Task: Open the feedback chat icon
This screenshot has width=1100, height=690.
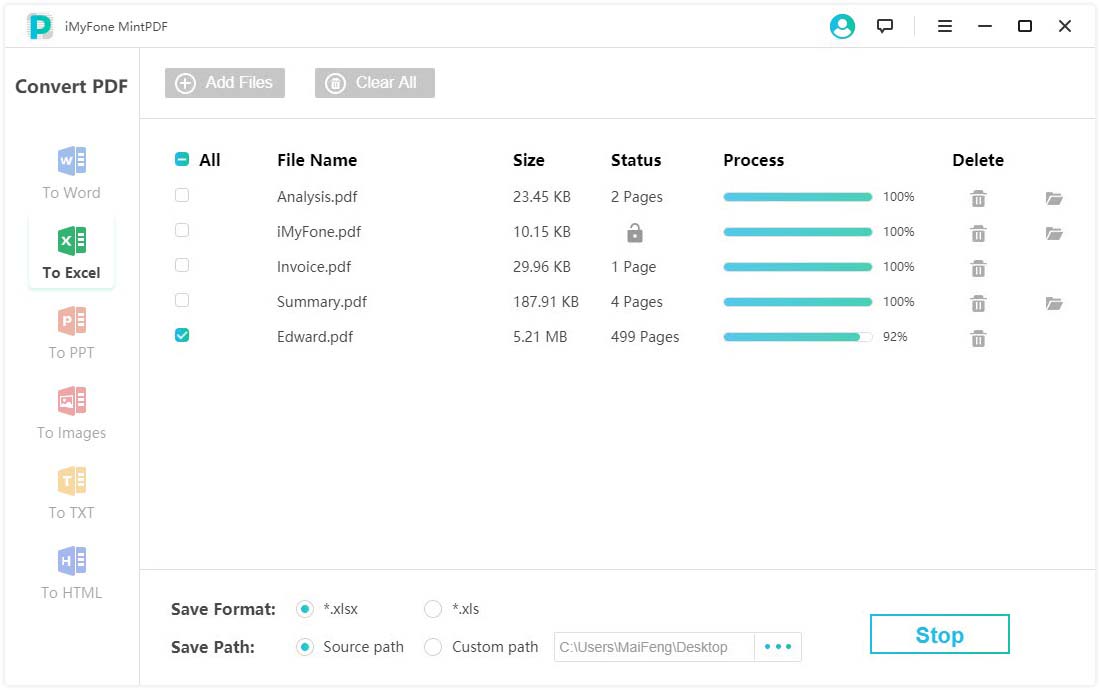Action: pos(885,27)
